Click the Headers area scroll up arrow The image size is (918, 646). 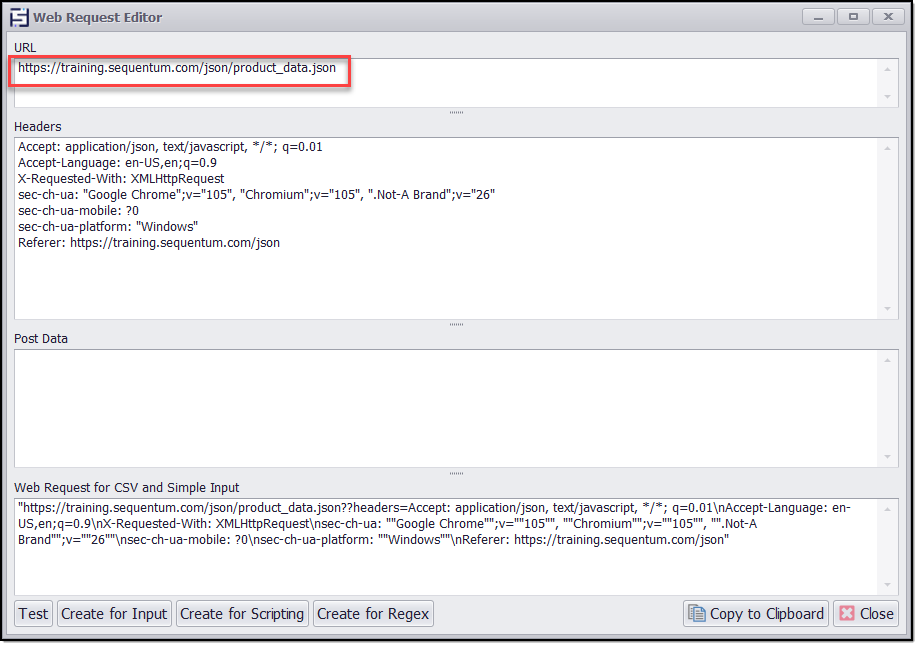(x=887, y=148)
